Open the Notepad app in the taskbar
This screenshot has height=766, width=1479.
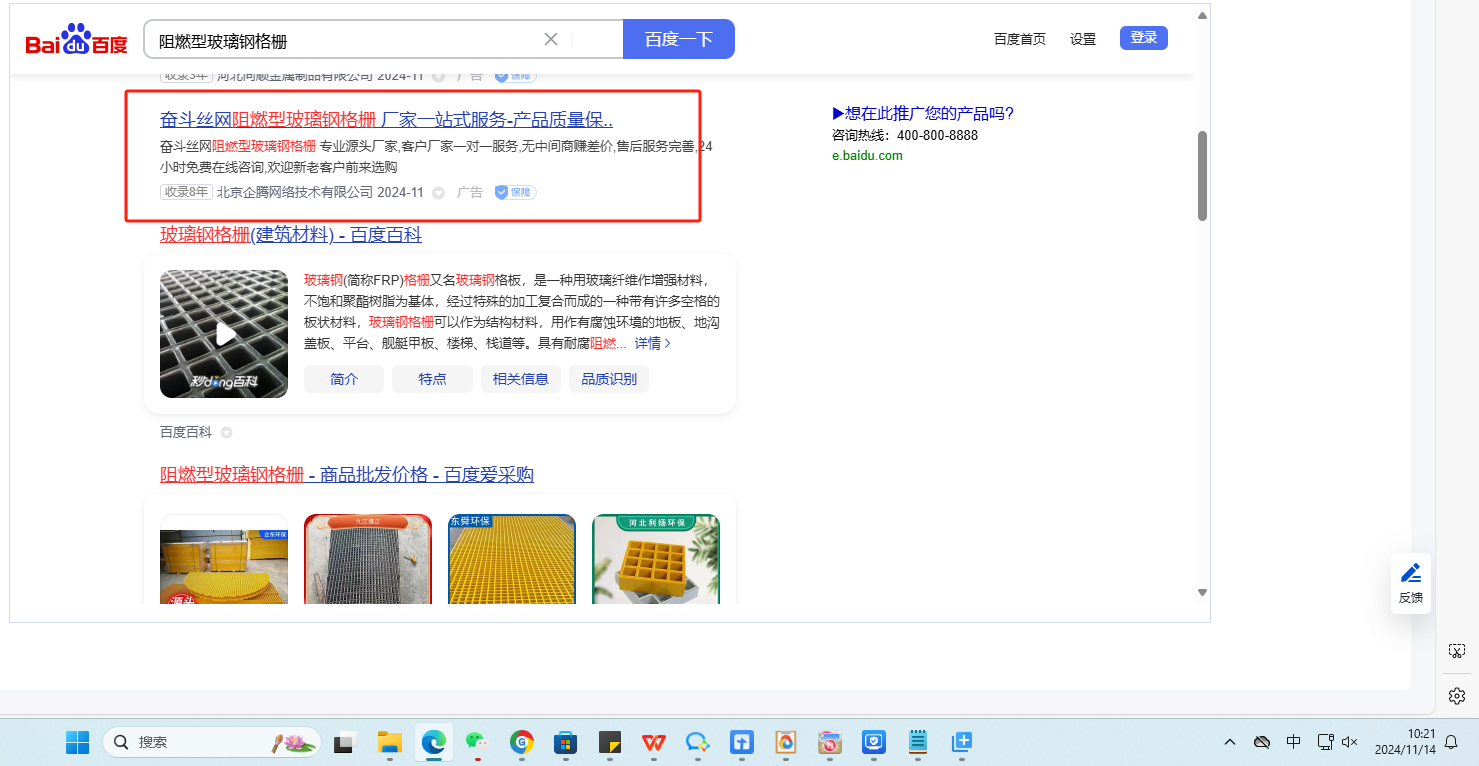[917, 742]
